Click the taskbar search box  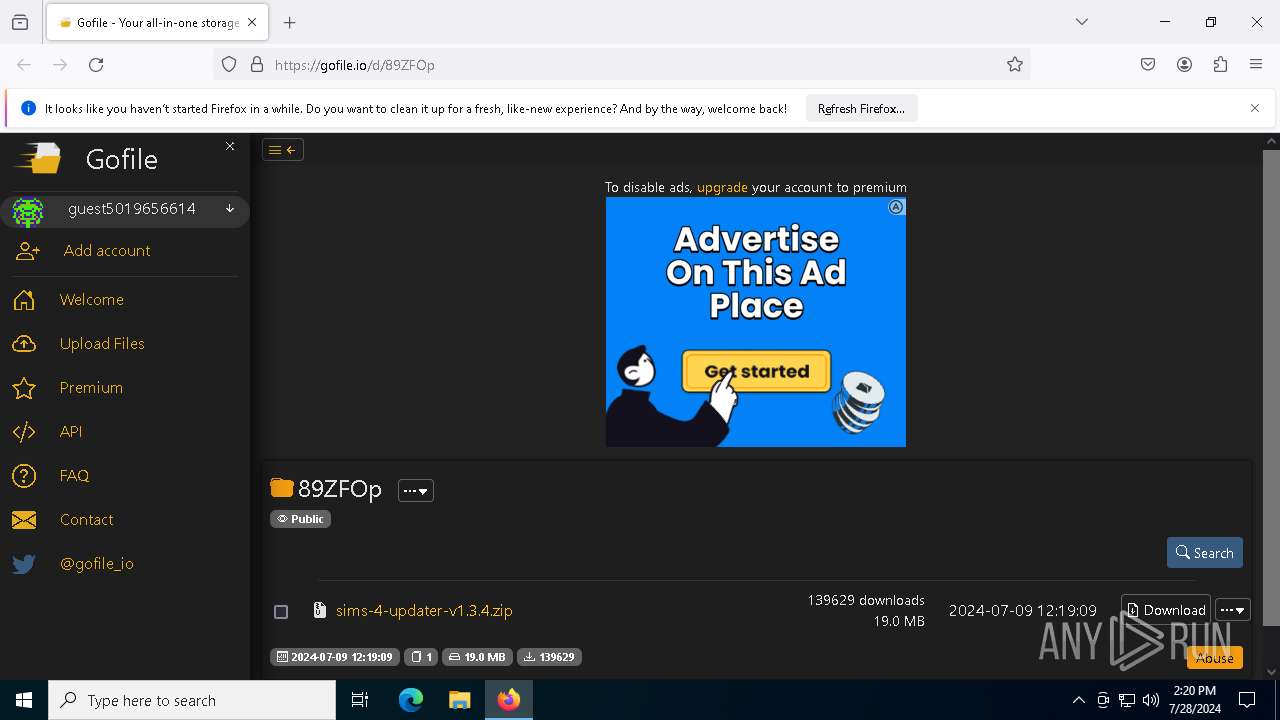point(192,700)
